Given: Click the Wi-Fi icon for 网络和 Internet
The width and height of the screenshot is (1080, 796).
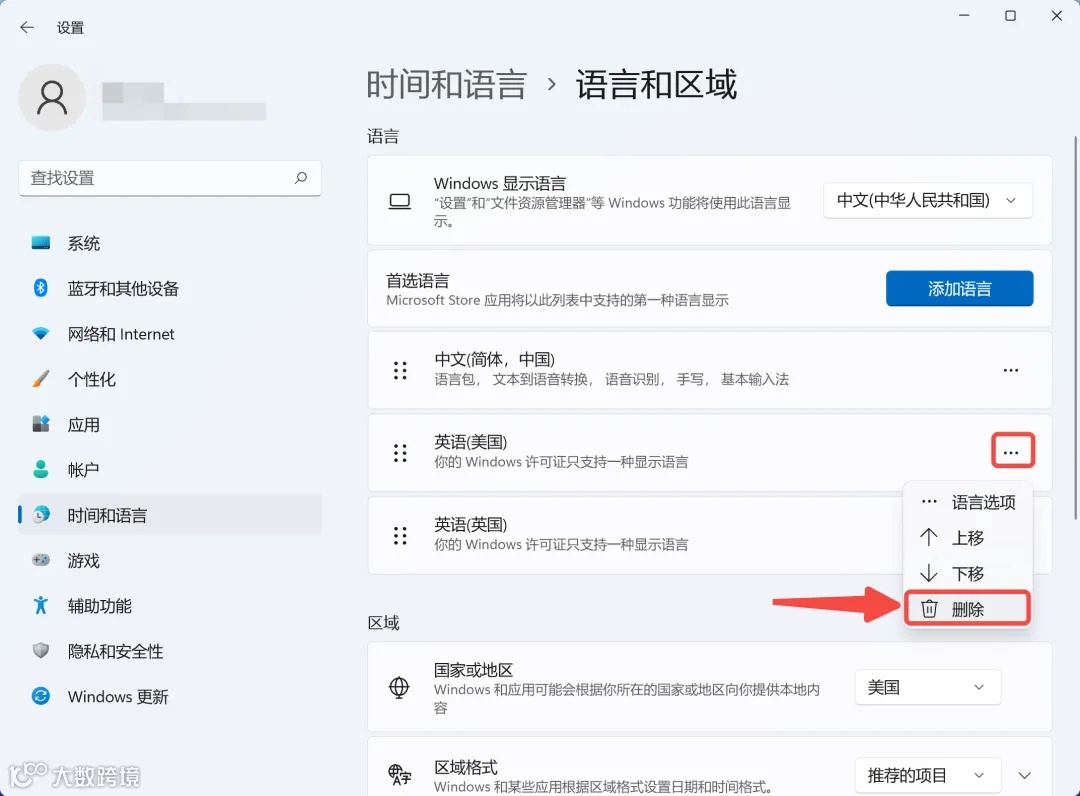Looking at the screenshot, I should [41, 334].
